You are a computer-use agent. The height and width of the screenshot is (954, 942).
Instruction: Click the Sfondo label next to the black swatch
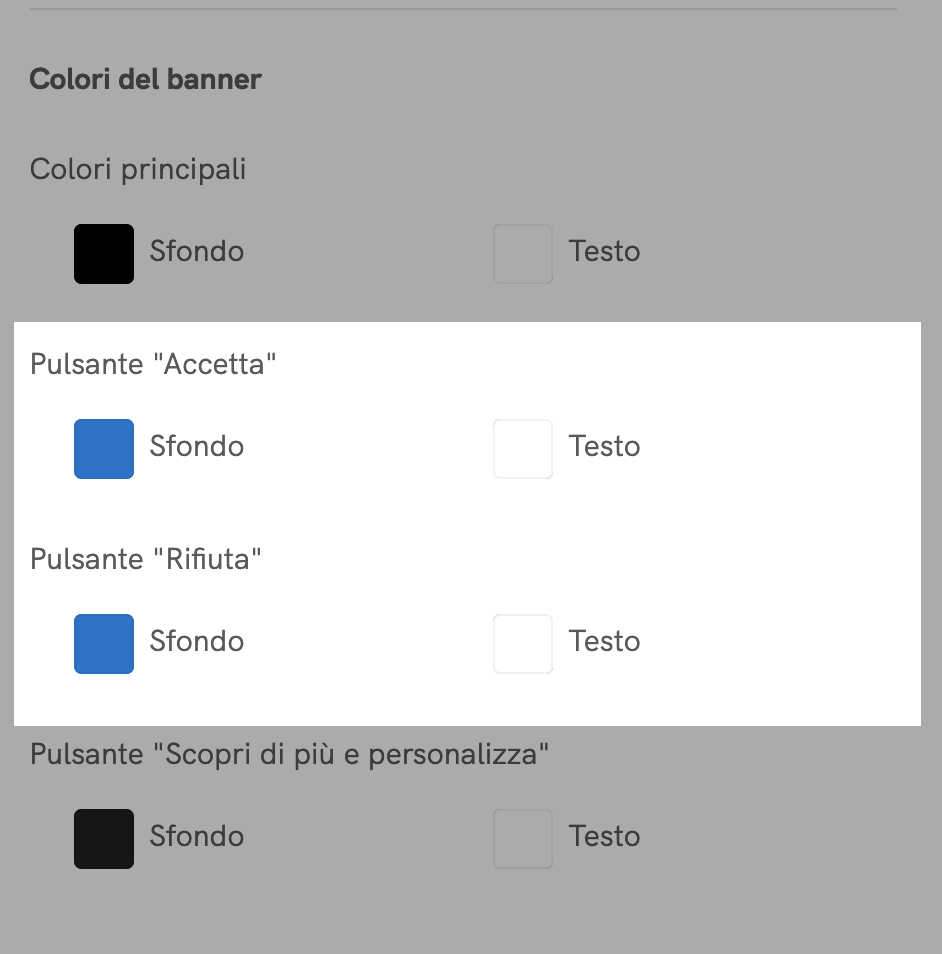(x=196, y=253)
